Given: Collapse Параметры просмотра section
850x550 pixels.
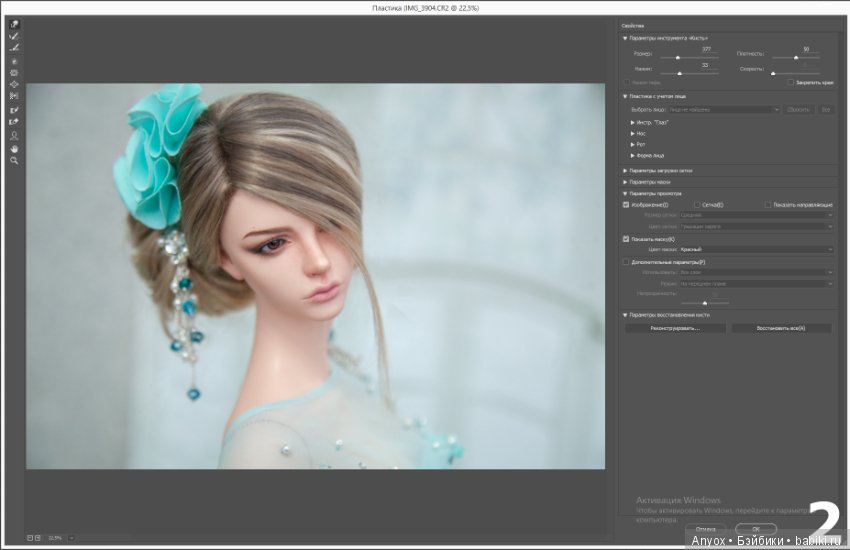Looking at the screenshot, I should (x=625, y=193).
